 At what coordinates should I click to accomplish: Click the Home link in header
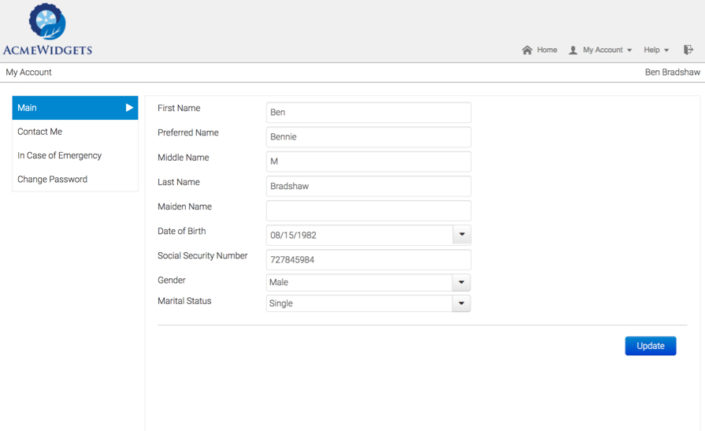pyautogui.click(x=546, y=50)
